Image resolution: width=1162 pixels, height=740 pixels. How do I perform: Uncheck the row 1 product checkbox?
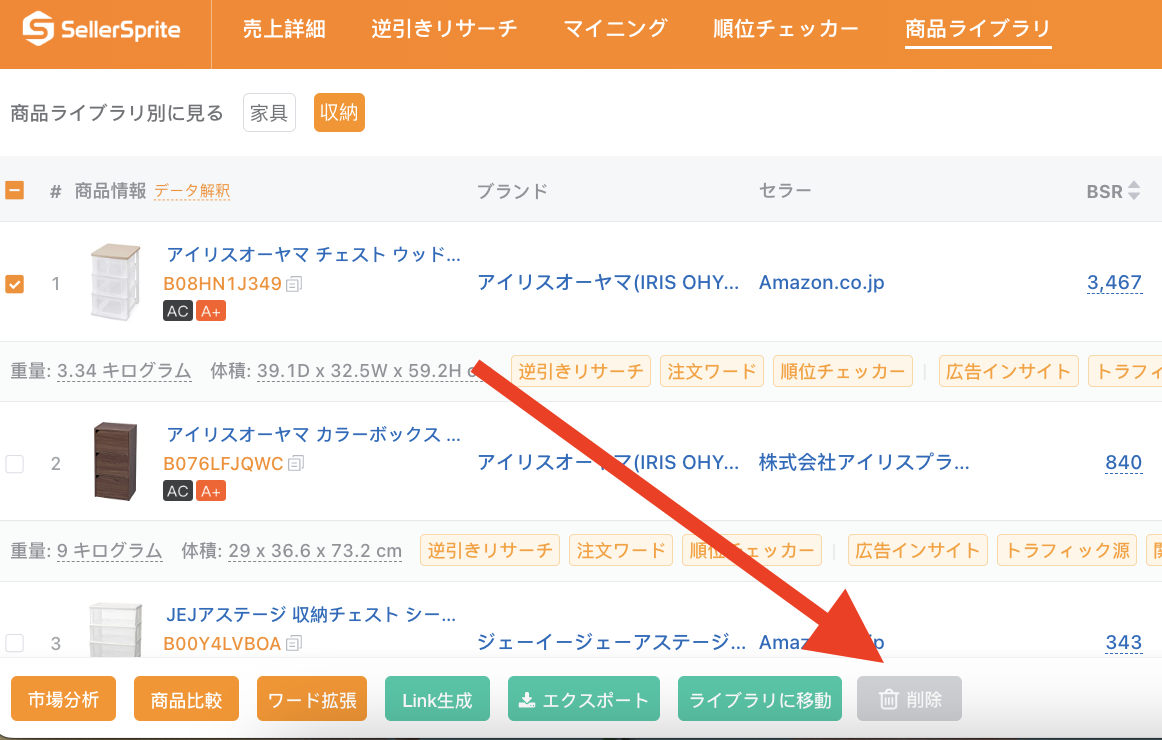pyautogui.click(x=14, y=284)
